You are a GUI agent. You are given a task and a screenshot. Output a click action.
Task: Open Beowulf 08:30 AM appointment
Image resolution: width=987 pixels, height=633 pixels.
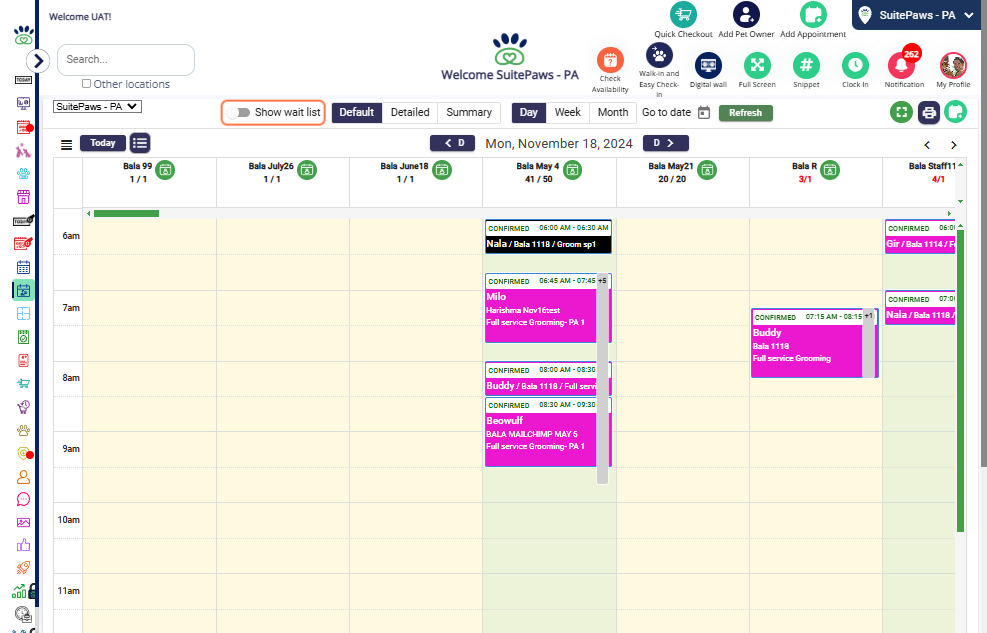[x=541, y=432]
